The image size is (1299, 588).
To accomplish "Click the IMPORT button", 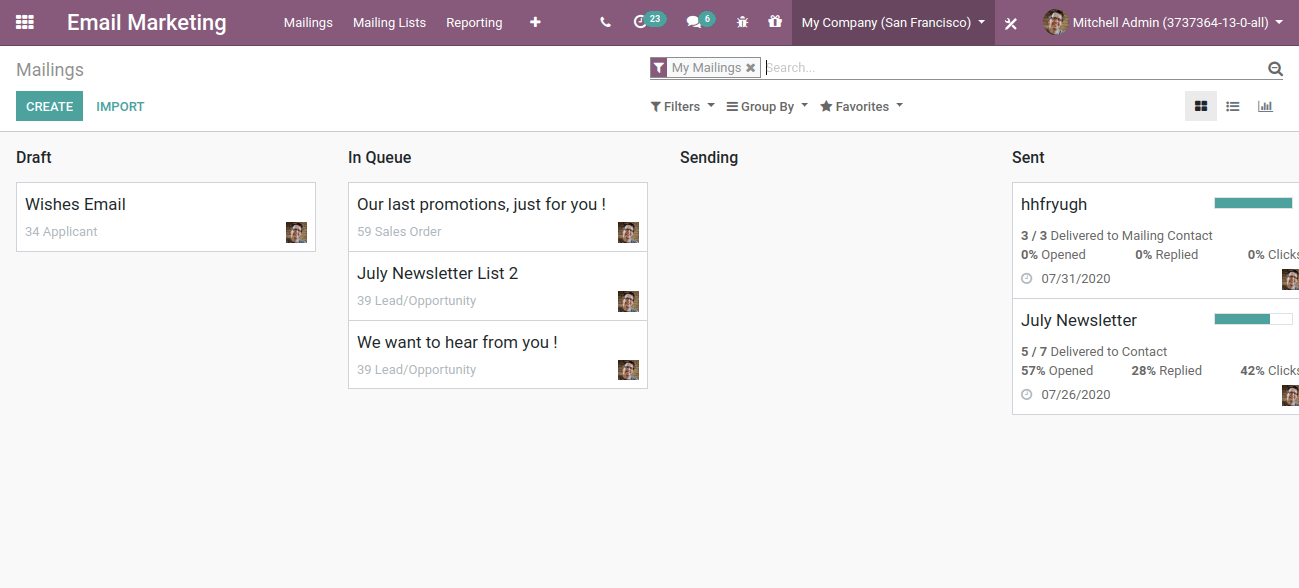I will tap(120, 106).
